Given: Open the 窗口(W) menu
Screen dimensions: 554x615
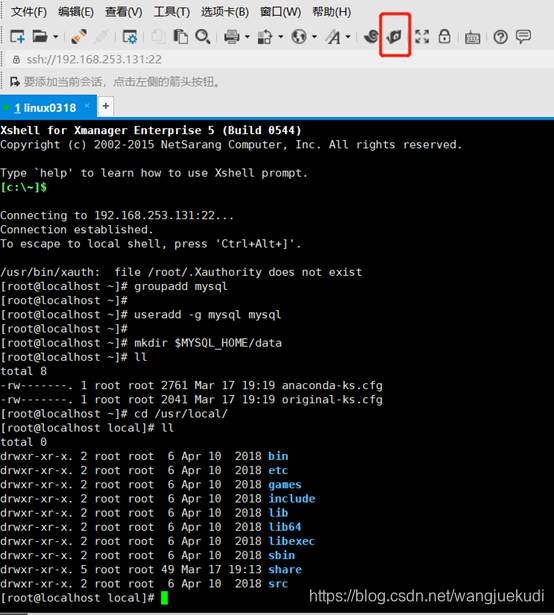Looking at the screenshot, I should point(280,12).
